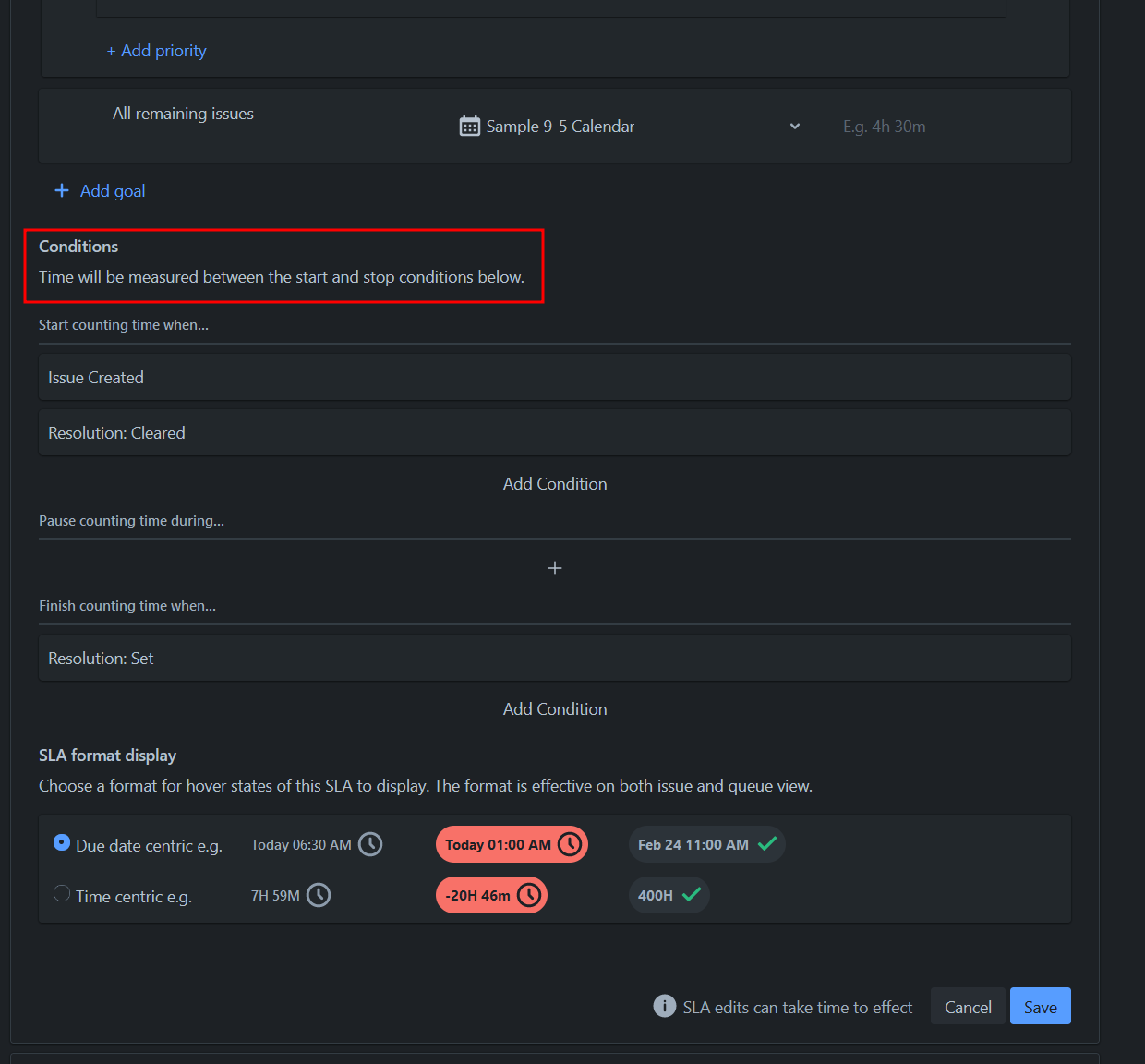This screenshot has width=1145, height=1064.
Task: Click the Add priority link
Action: pyautogui.click(x=157, y=51)
